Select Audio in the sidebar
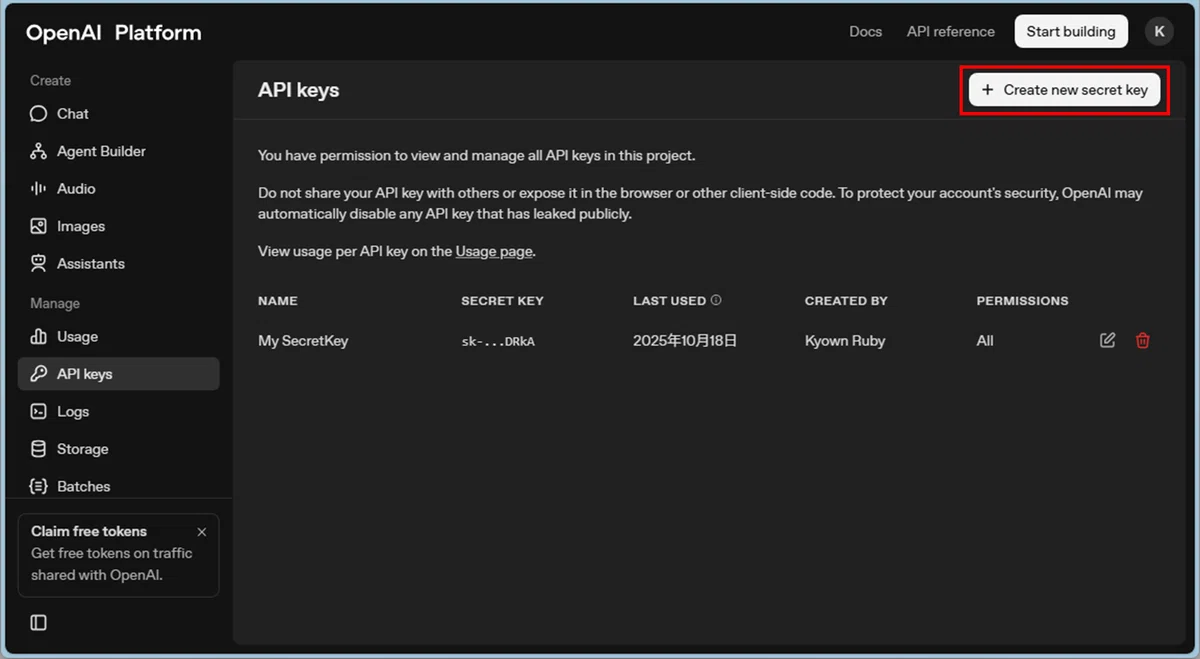Viewport: 1200px width, 659px height. point(118,189)
